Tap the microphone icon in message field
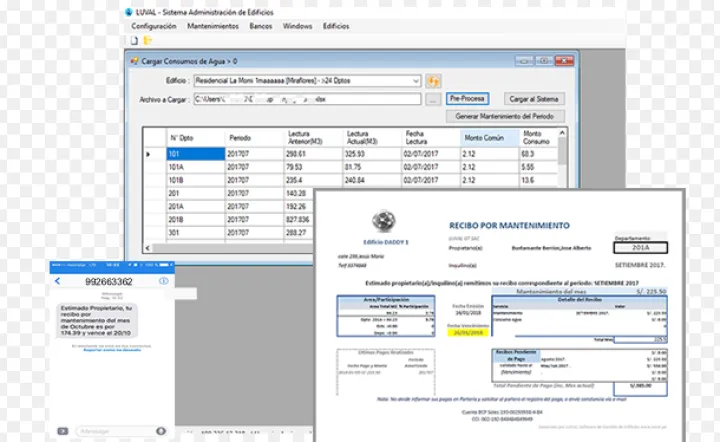The height and width of the screenshot is (442, 720). point(161,431)
